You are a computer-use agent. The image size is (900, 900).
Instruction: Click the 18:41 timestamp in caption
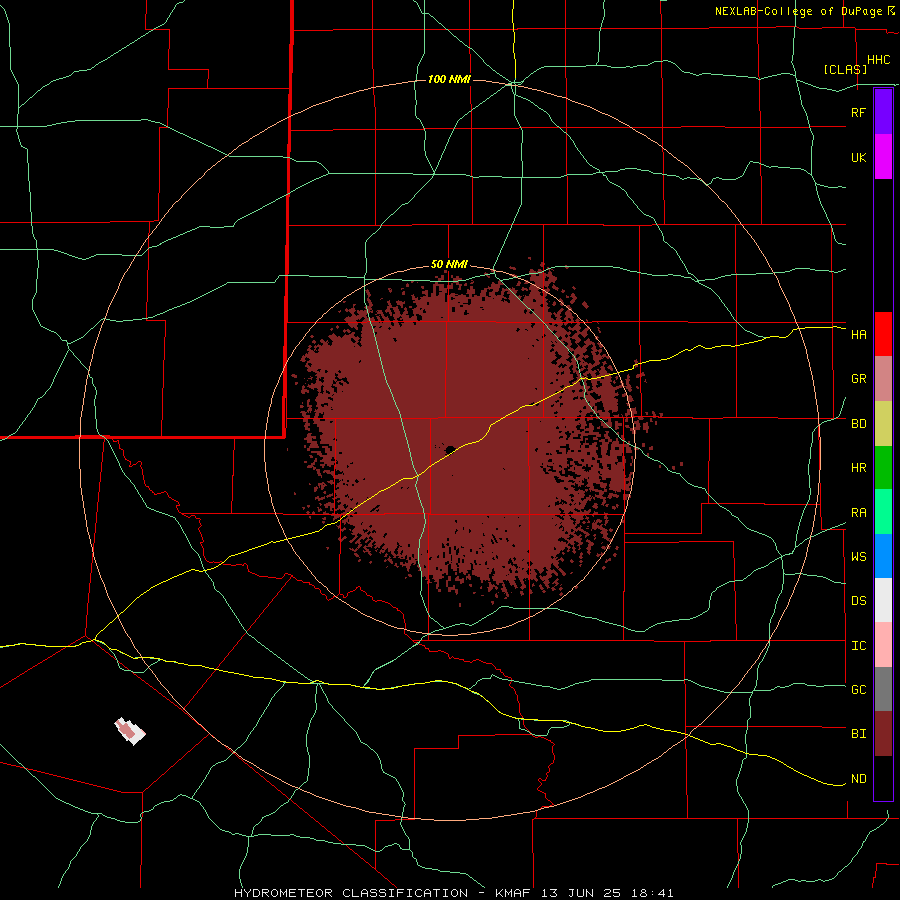[x=652, y=893]
